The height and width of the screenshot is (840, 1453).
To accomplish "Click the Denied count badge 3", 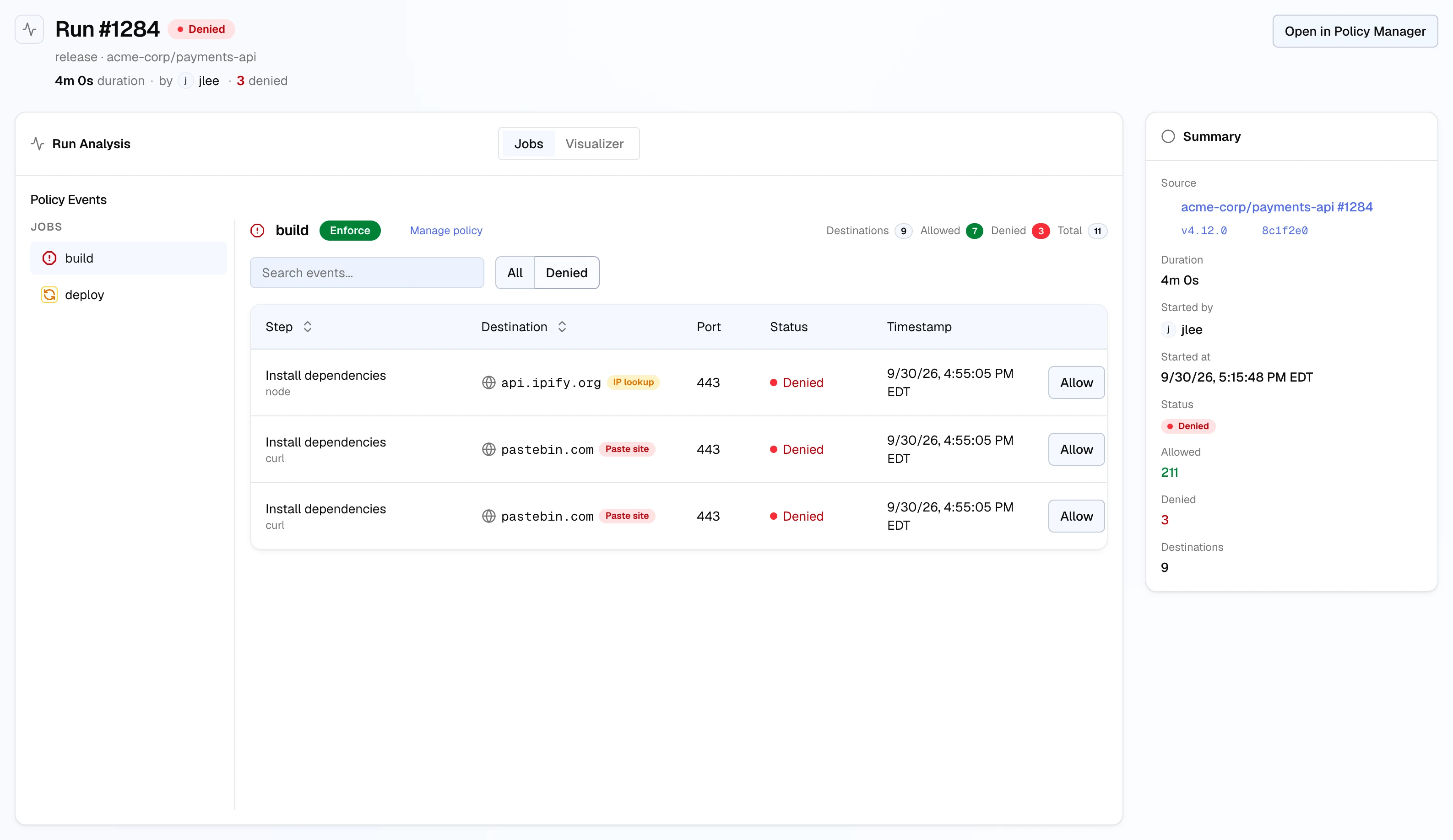I will 1041,231.
